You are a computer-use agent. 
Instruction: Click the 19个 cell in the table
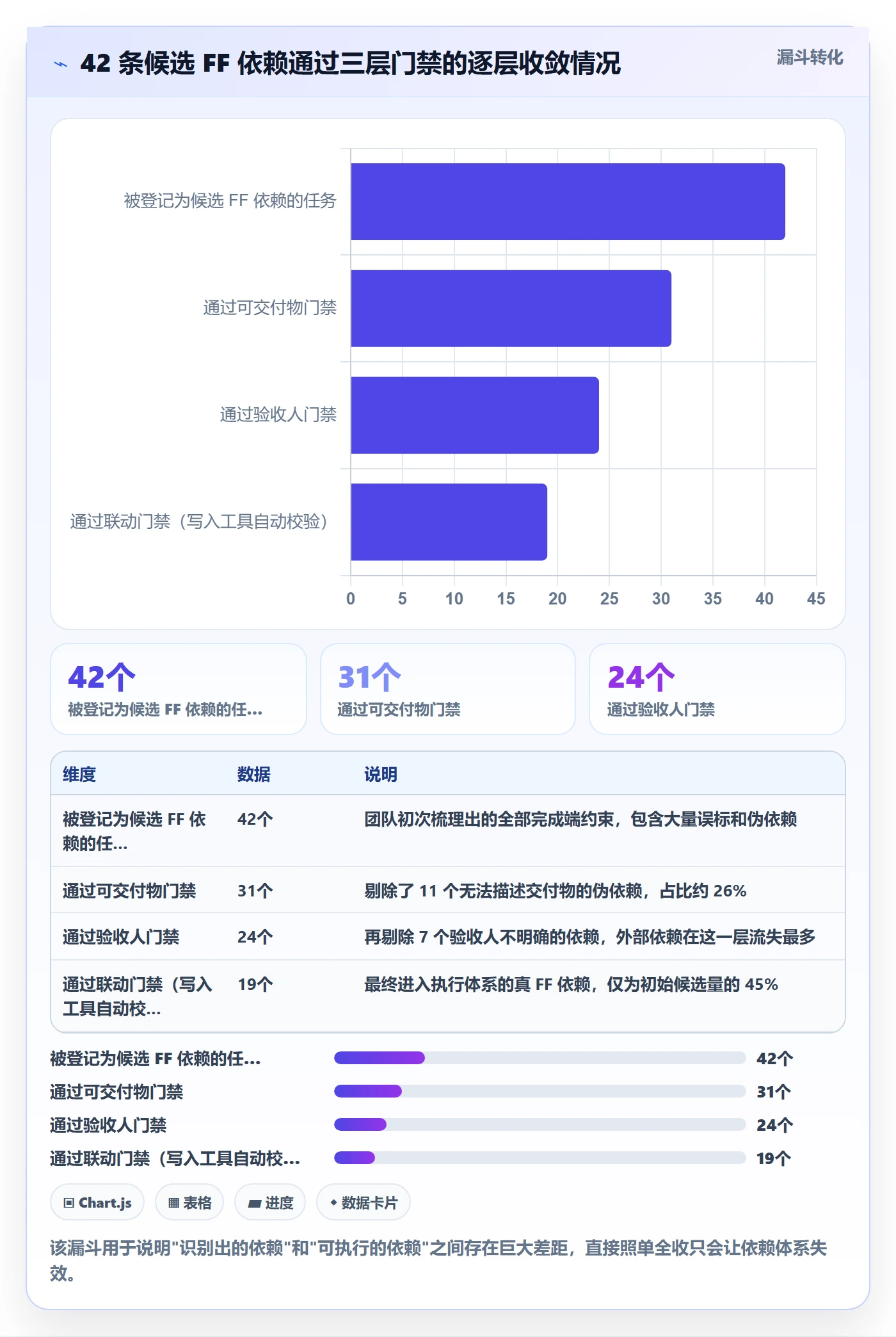[x=255, y=984]
